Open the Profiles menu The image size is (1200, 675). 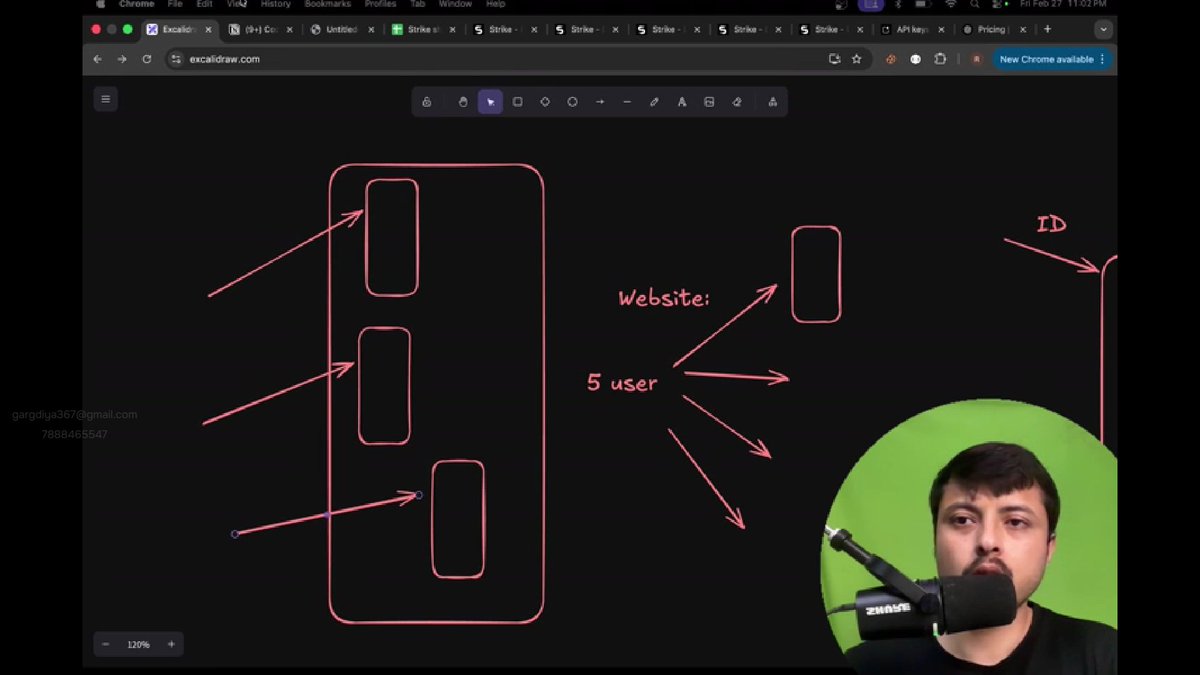coord(380,4)
